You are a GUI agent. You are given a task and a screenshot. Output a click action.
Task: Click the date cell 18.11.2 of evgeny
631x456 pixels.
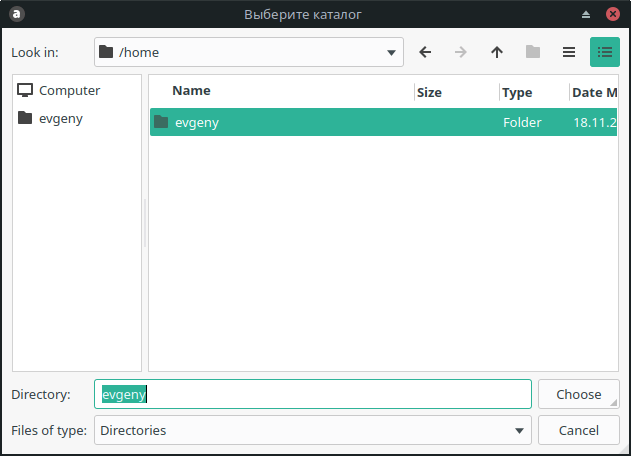595,122
